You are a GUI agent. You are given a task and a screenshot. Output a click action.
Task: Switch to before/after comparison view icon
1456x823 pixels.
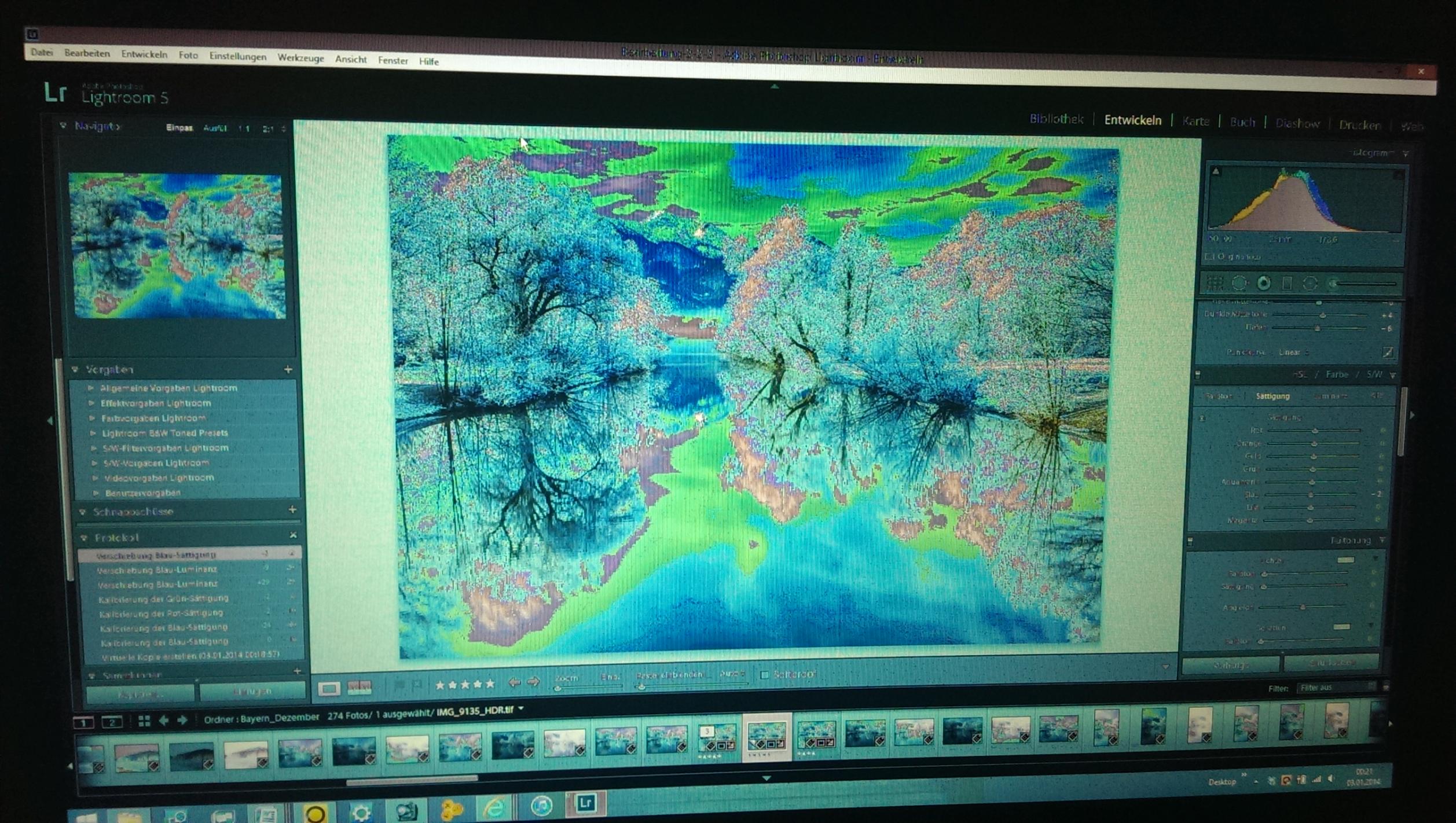[359, 687]
